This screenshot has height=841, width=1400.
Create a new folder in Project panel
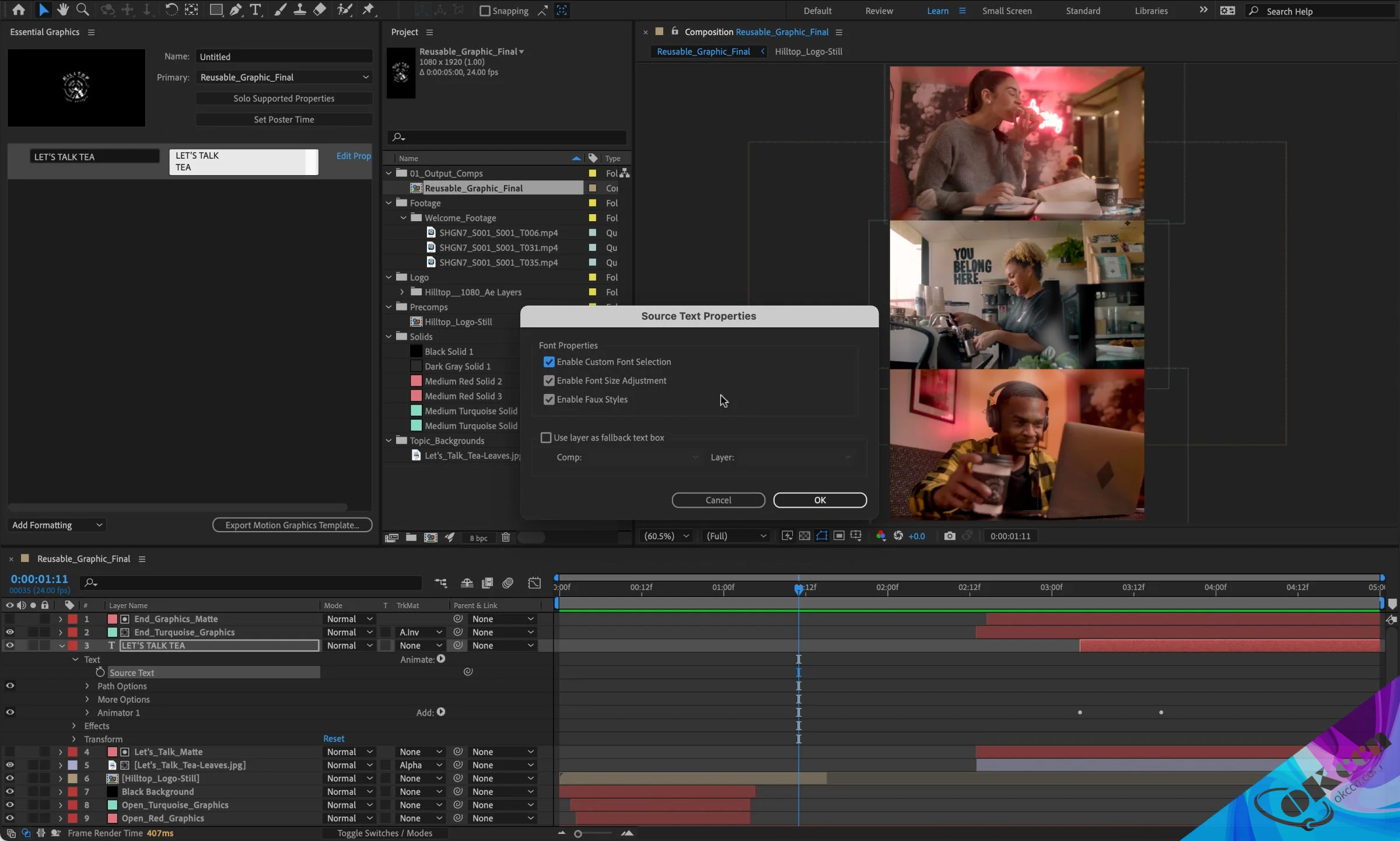411,538
